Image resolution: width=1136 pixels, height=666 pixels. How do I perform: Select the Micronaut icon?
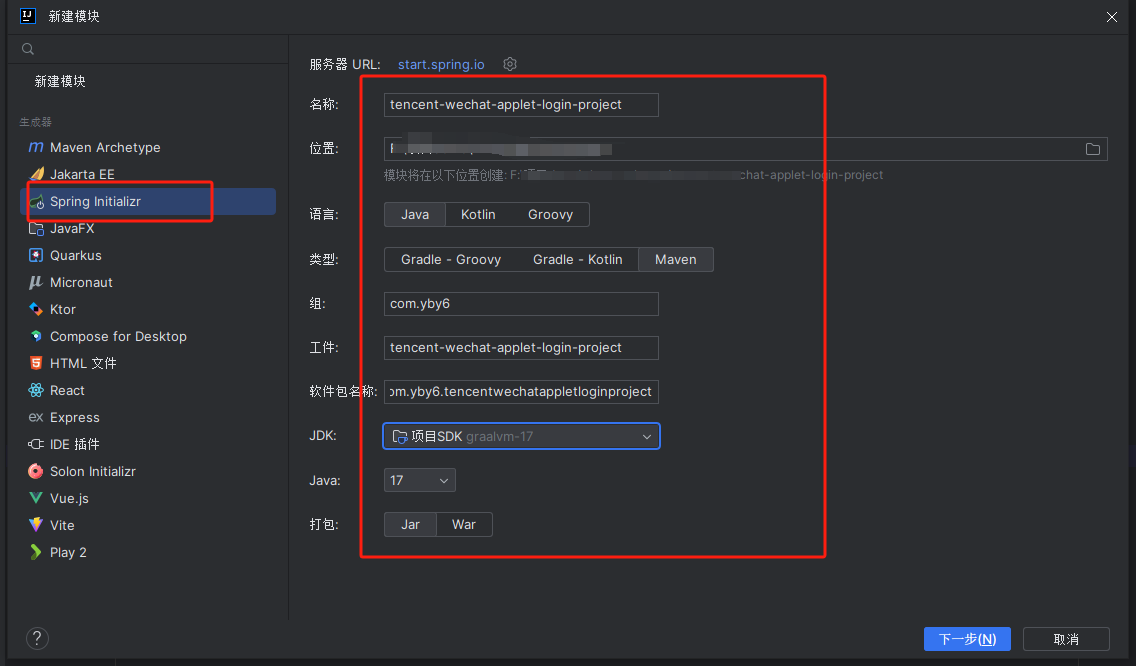tap(36, 282)
